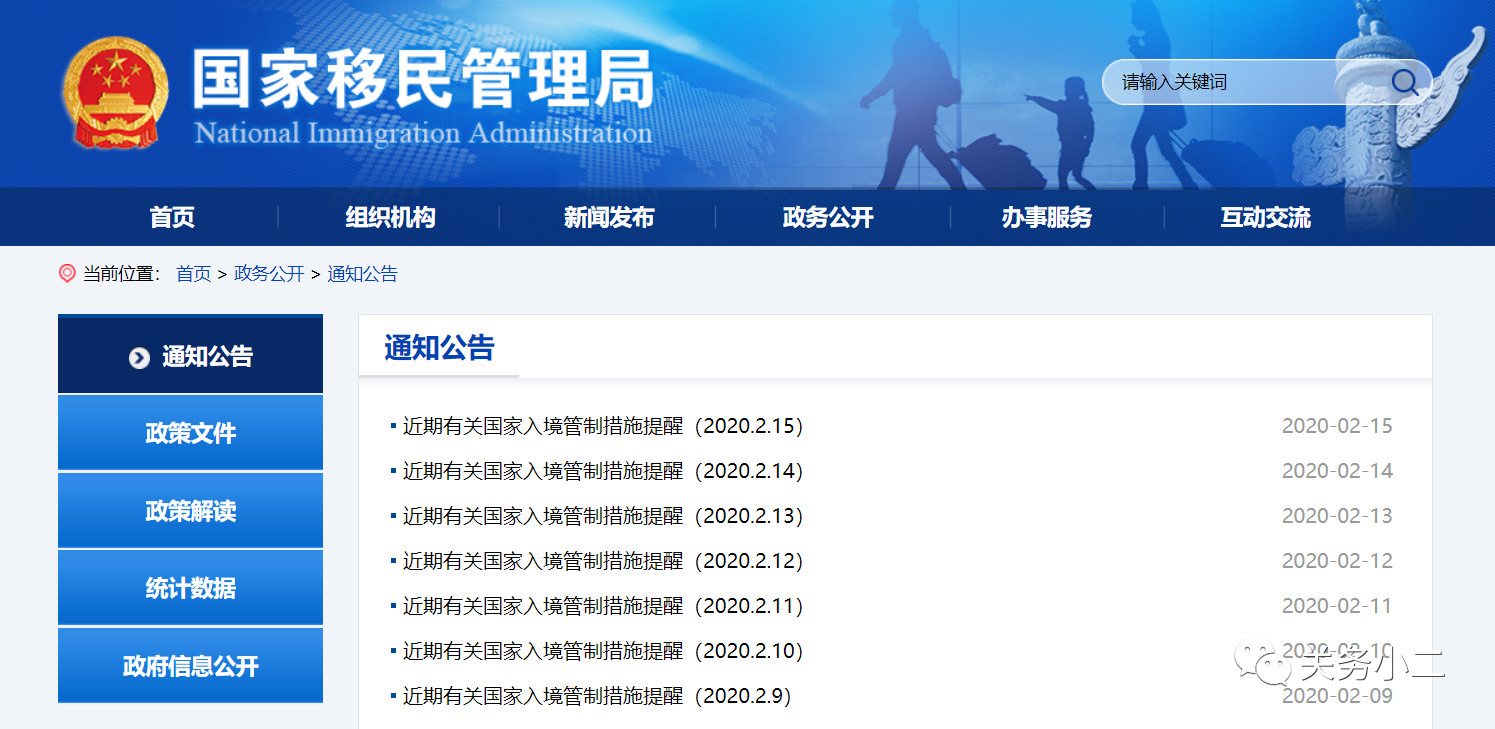Open 互动交流 in the navigation bar
This screenshot has width=1495, height=729.
tap(1265, 217)
